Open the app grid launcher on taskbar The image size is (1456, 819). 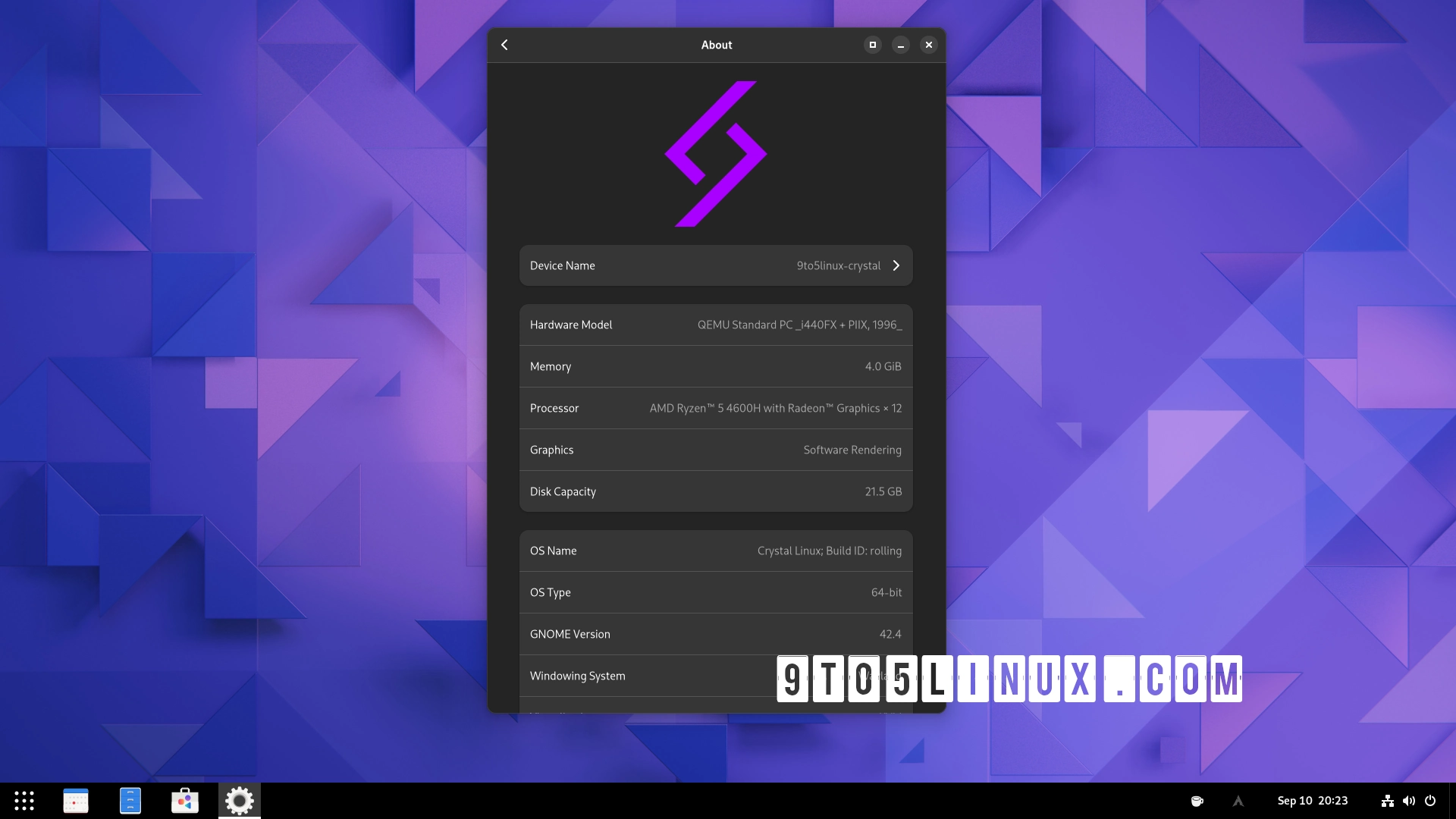pyautogui.click(x=25, y=801)
